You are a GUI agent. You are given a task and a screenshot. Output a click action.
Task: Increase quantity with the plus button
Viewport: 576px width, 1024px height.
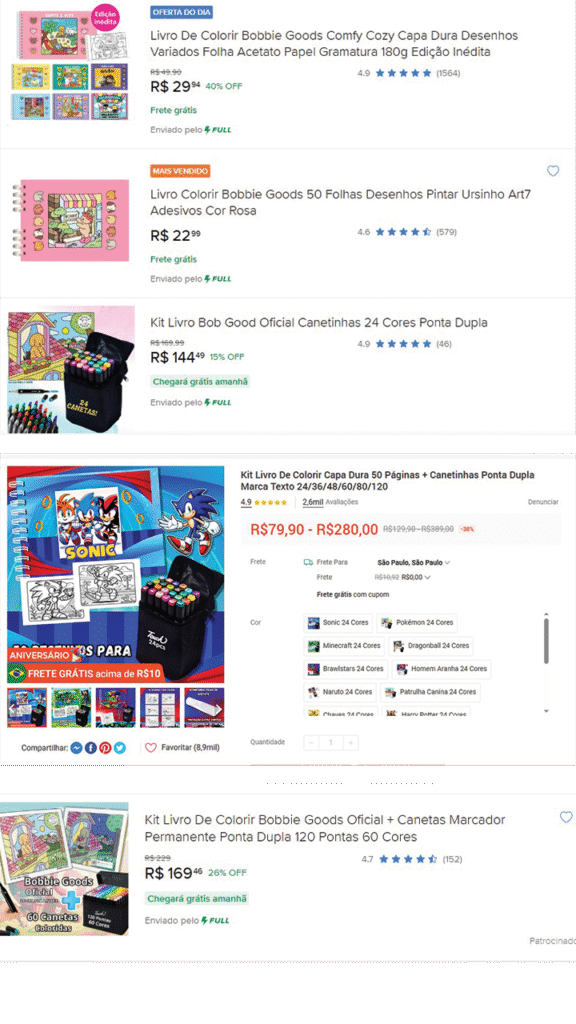pyautogui.click(x=351, y=743)
